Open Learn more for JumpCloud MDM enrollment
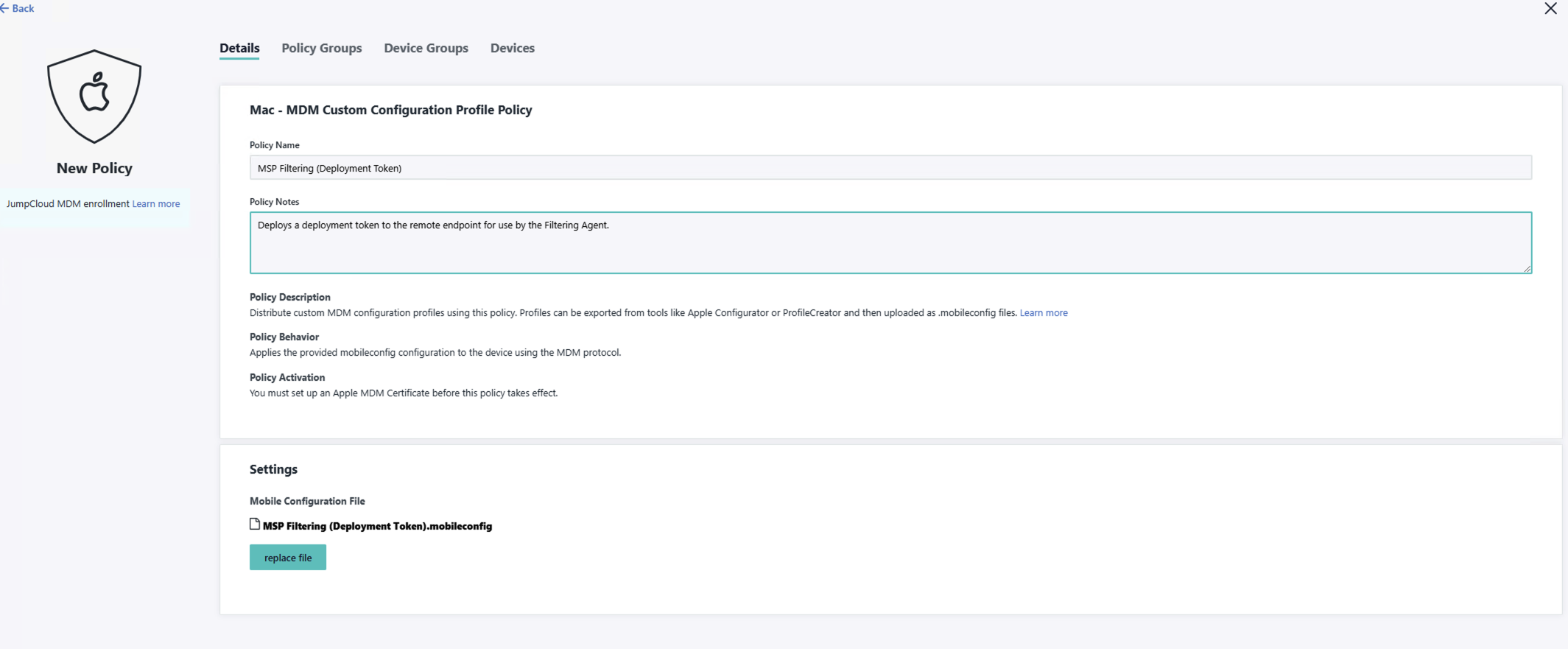The height and width of the screenshot is (649, 1568). (x=156, y=204)
